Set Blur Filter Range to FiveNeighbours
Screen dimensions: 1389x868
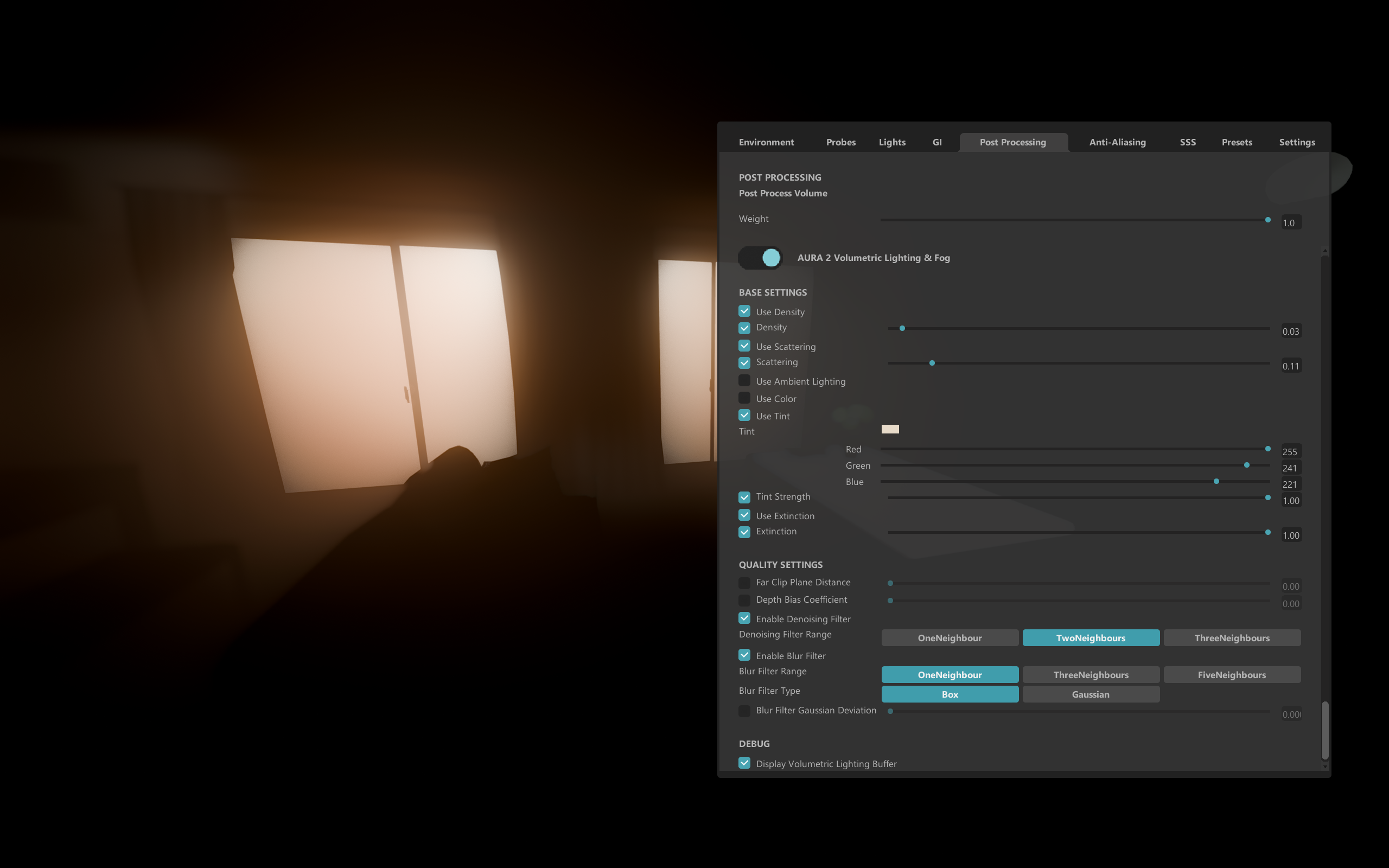[1232, 674]
